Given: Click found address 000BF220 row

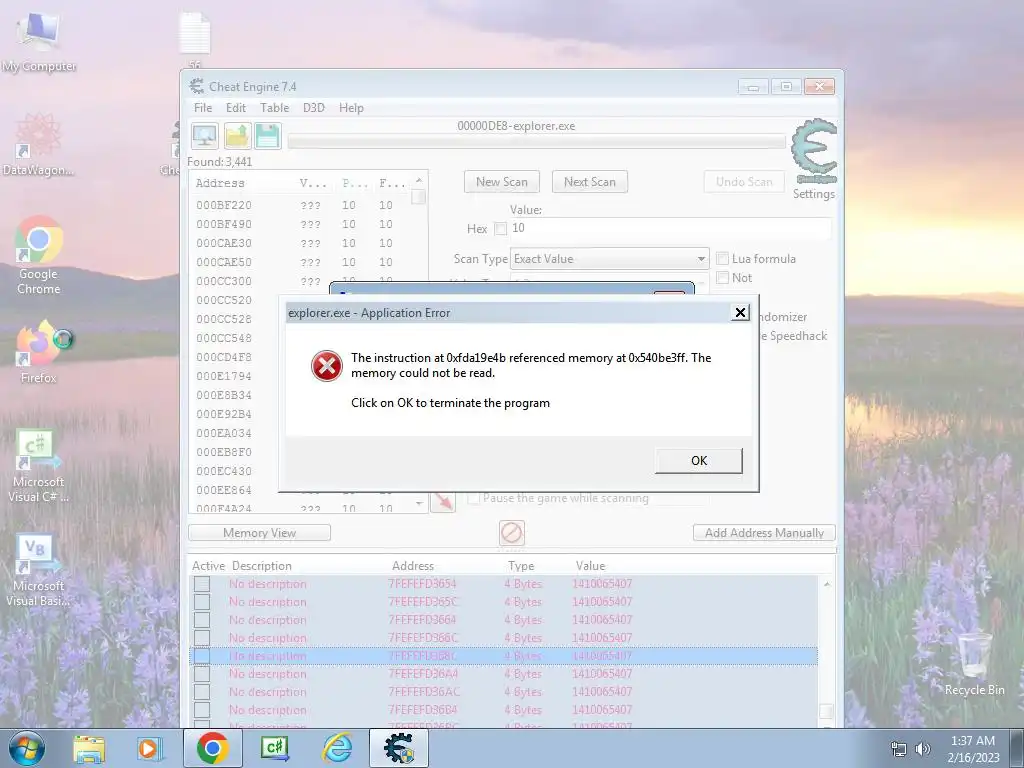Looking at the screenshot, I should (300, 205).
